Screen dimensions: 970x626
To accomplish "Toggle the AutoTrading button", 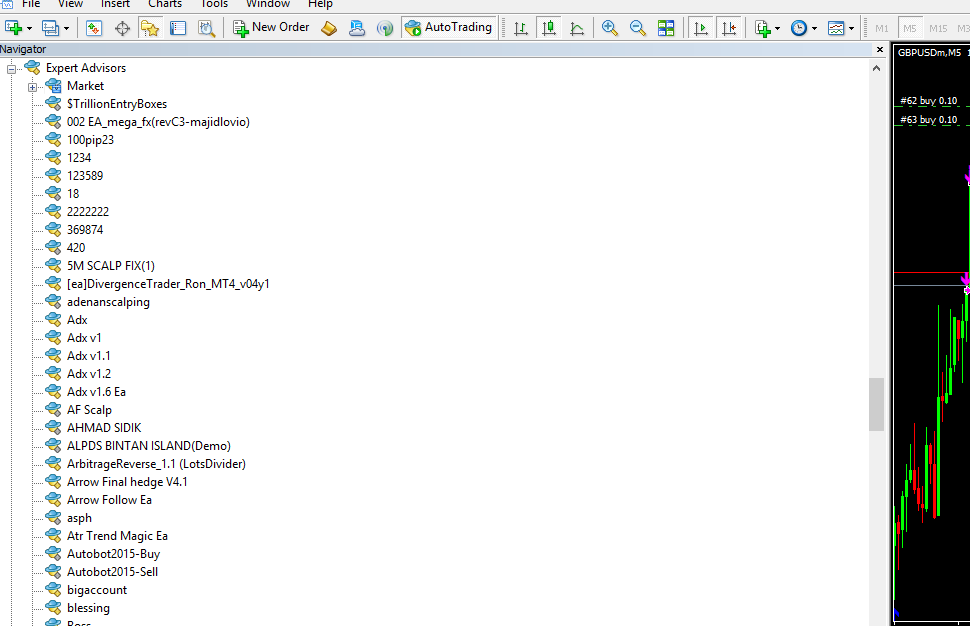I will click(x=449, y=27).
